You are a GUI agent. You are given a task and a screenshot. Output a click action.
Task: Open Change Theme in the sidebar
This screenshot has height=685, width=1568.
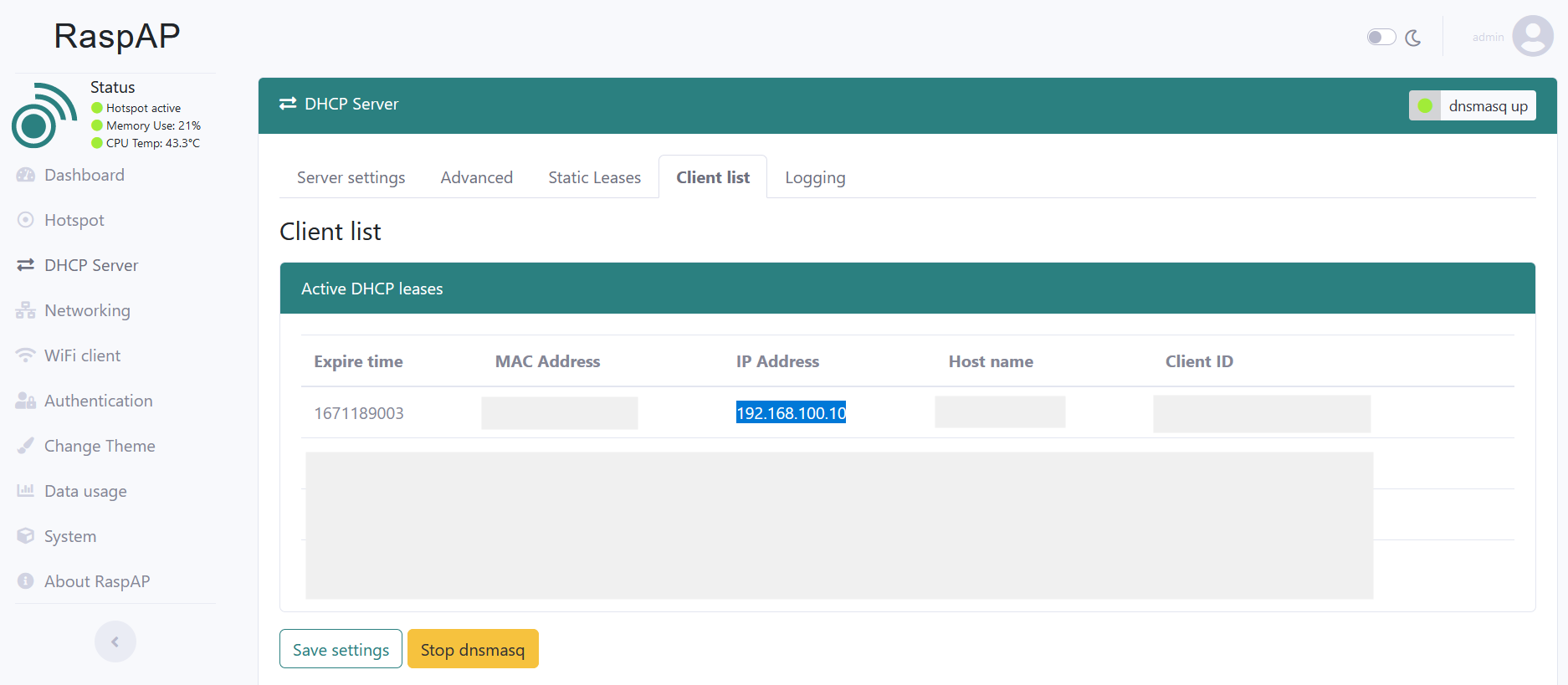click(100, 446)
